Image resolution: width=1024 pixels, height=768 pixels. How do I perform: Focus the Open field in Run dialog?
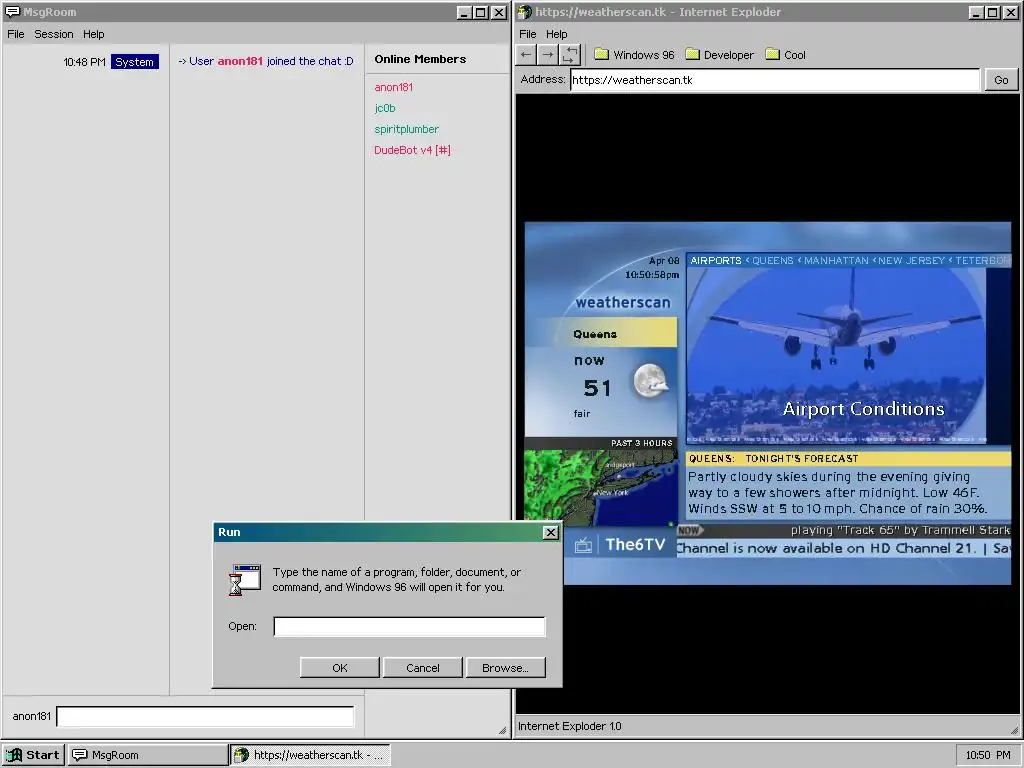point(409,626)
